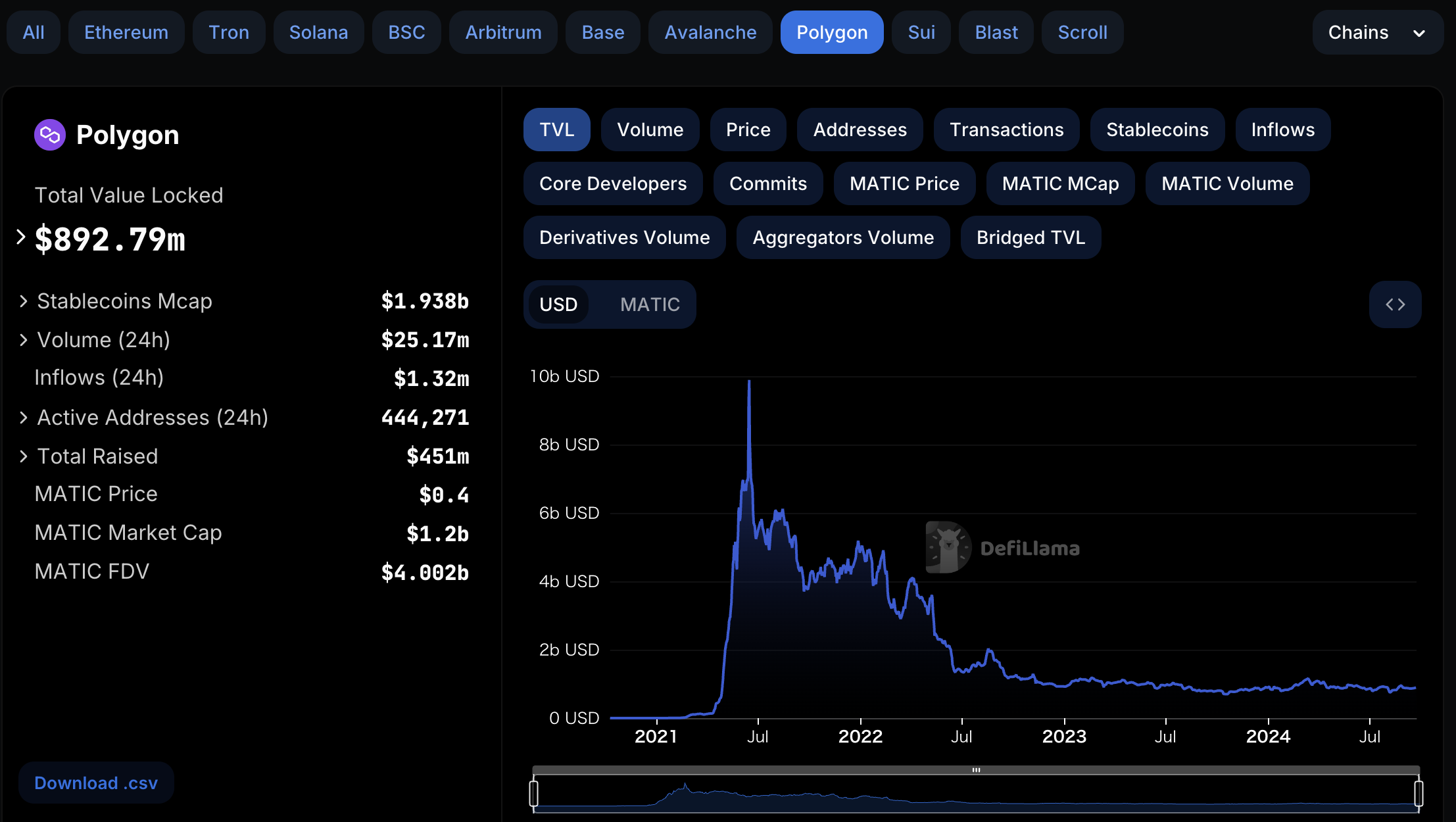Screen dimensions: 1456x822
Task: Toggle the Inflows chart series
Action: tap(1283, 130)
